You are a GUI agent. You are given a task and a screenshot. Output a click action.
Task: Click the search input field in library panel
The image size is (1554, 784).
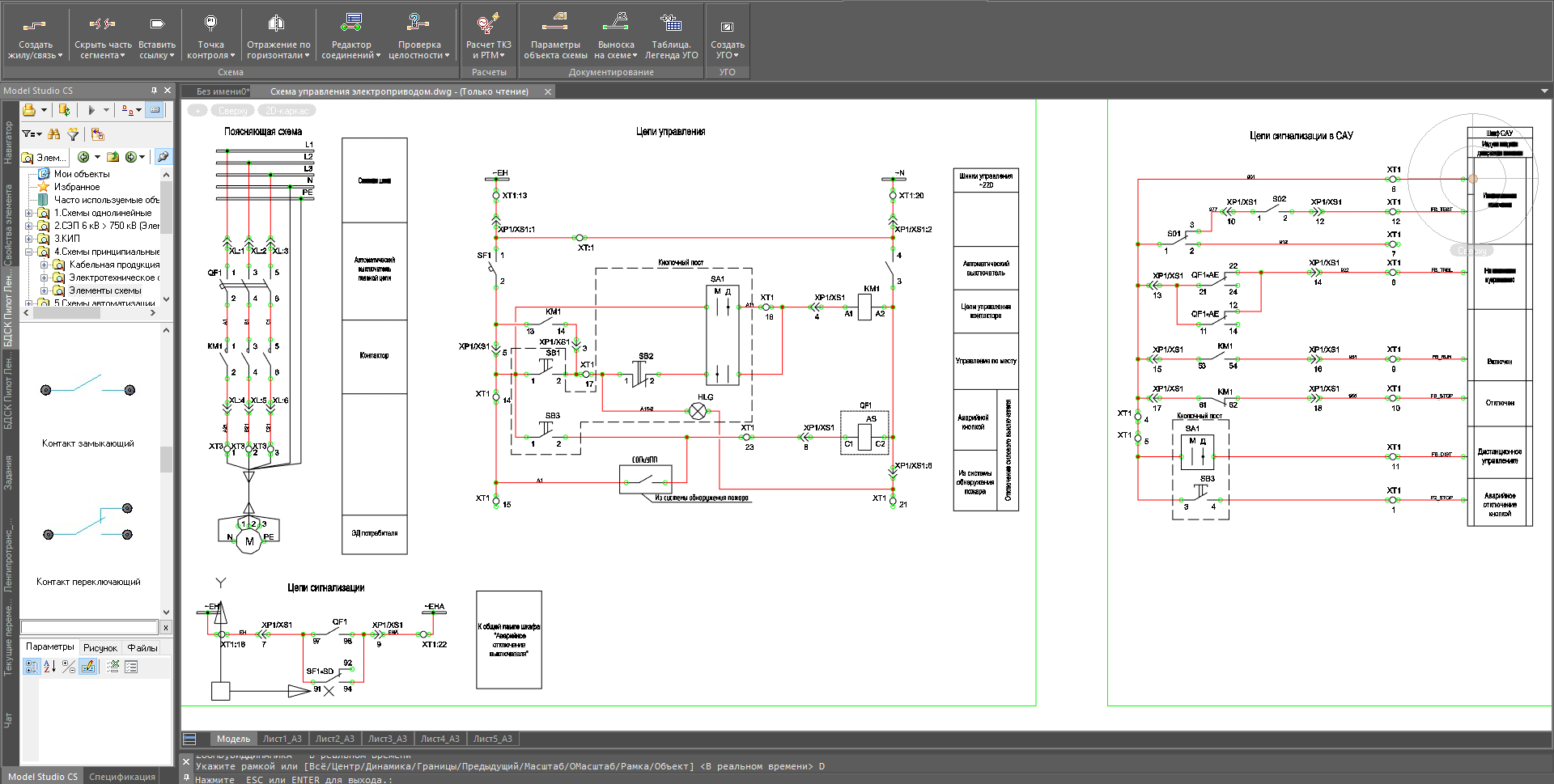point(89,627)
